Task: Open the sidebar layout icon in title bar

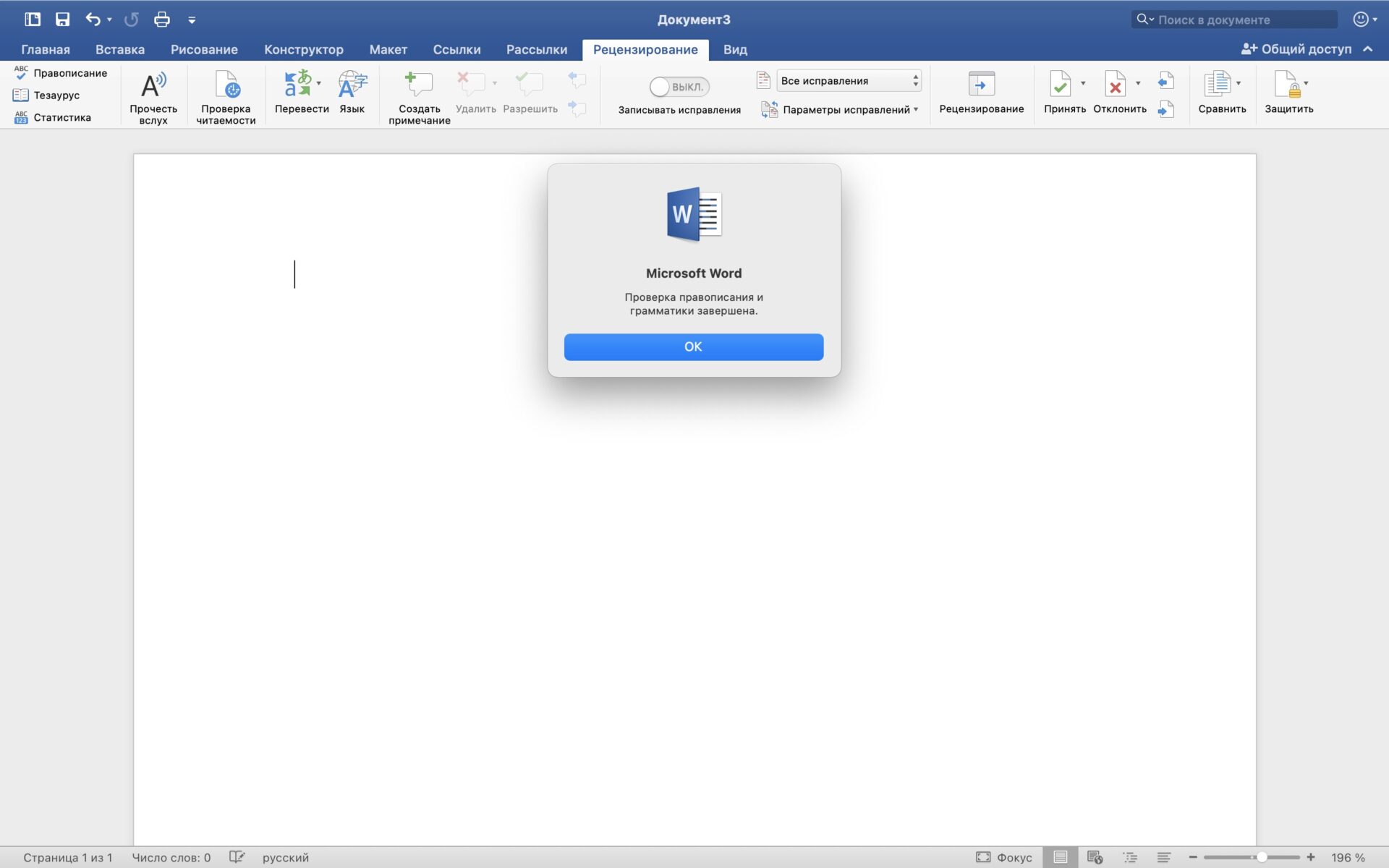Action: coord(33,20)
